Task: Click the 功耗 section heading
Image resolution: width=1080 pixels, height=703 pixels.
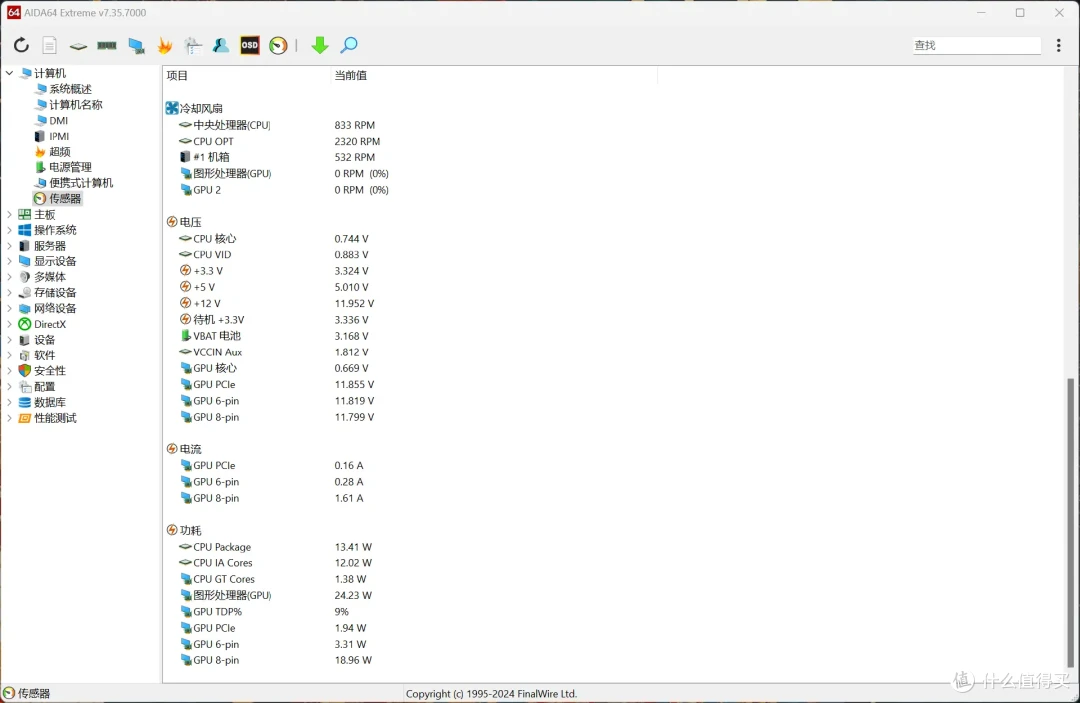Action: tap(190, 531)
